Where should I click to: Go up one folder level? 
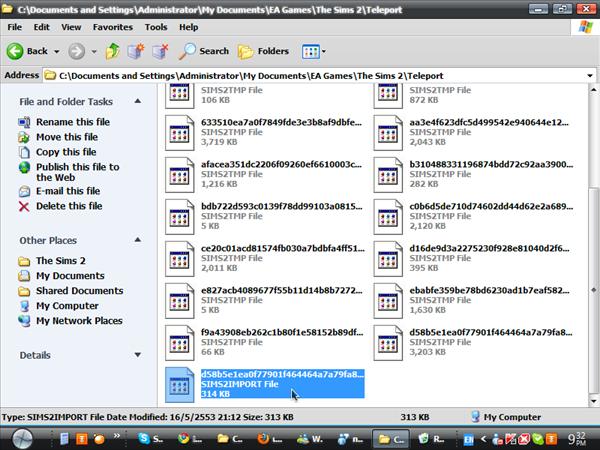point(112,51)
